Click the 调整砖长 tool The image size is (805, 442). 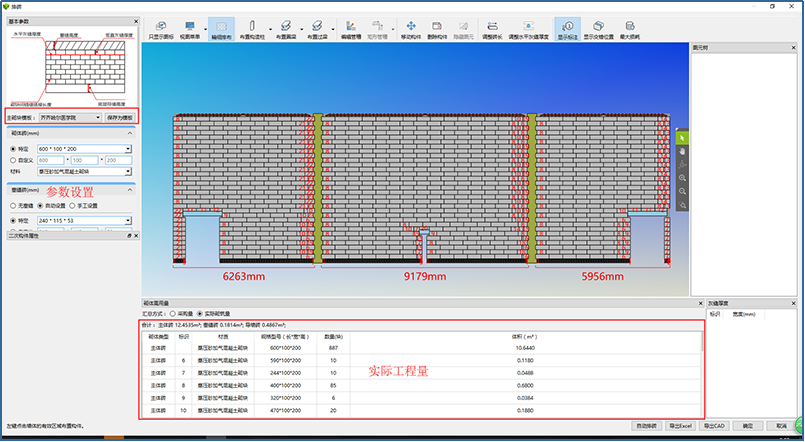tap(492, 29)
